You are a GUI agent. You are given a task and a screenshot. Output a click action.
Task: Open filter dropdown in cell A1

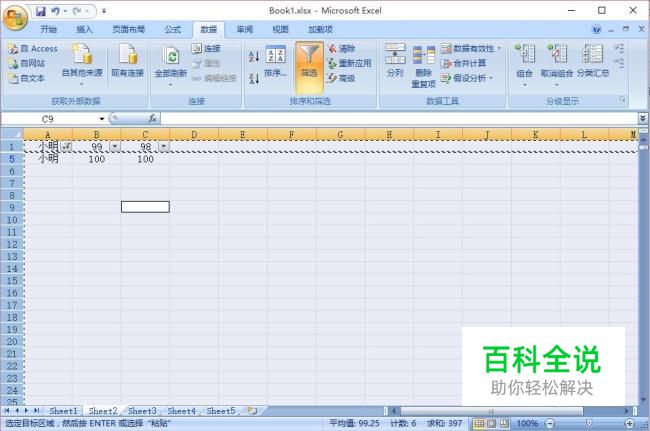point(66,146)
